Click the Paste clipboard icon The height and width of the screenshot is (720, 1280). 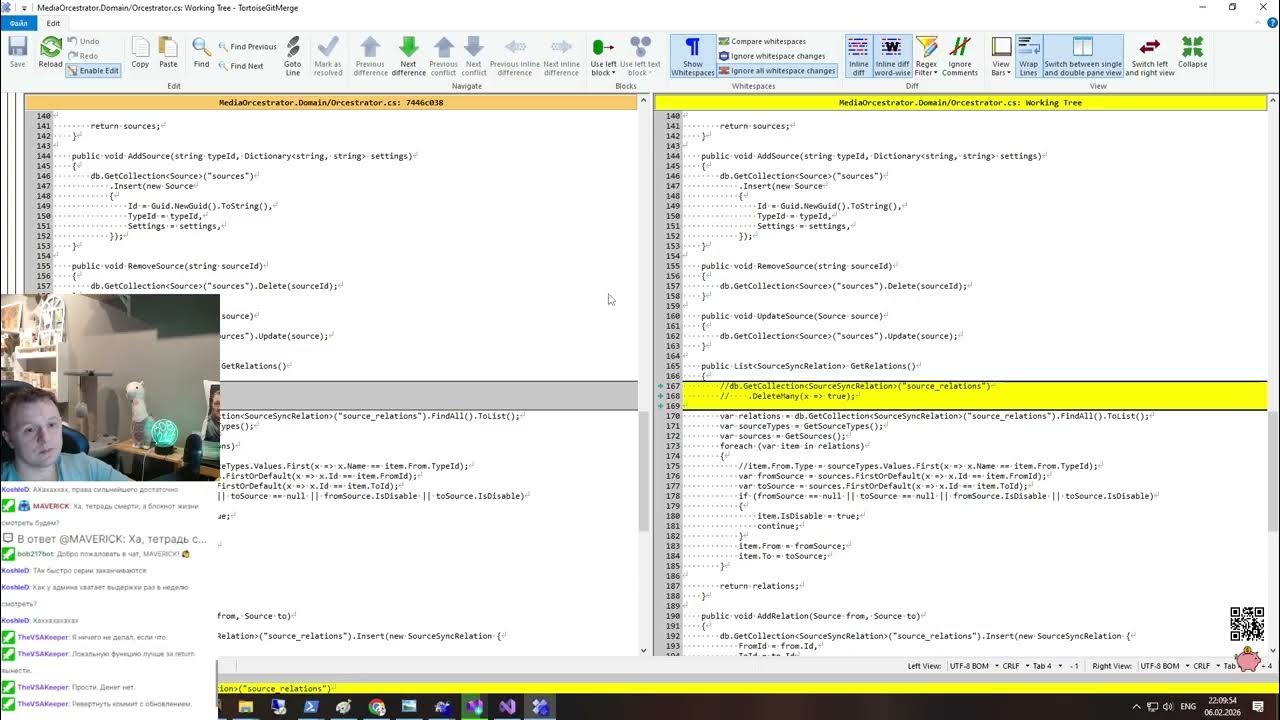[x=168, y=52]
